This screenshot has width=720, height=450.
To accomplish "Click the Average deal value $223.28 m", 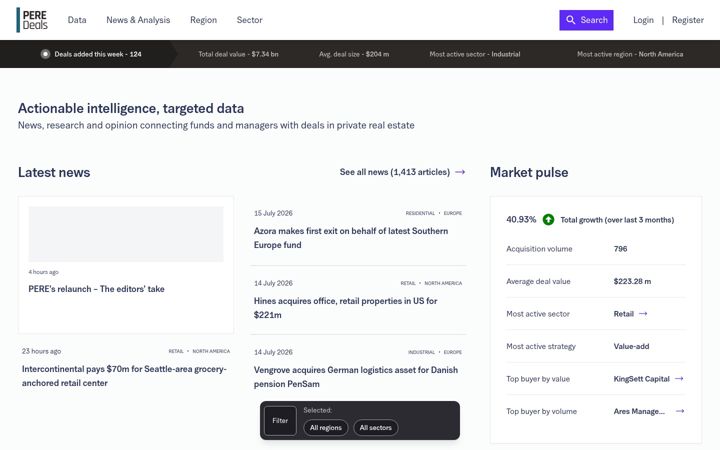I will 632,281.
